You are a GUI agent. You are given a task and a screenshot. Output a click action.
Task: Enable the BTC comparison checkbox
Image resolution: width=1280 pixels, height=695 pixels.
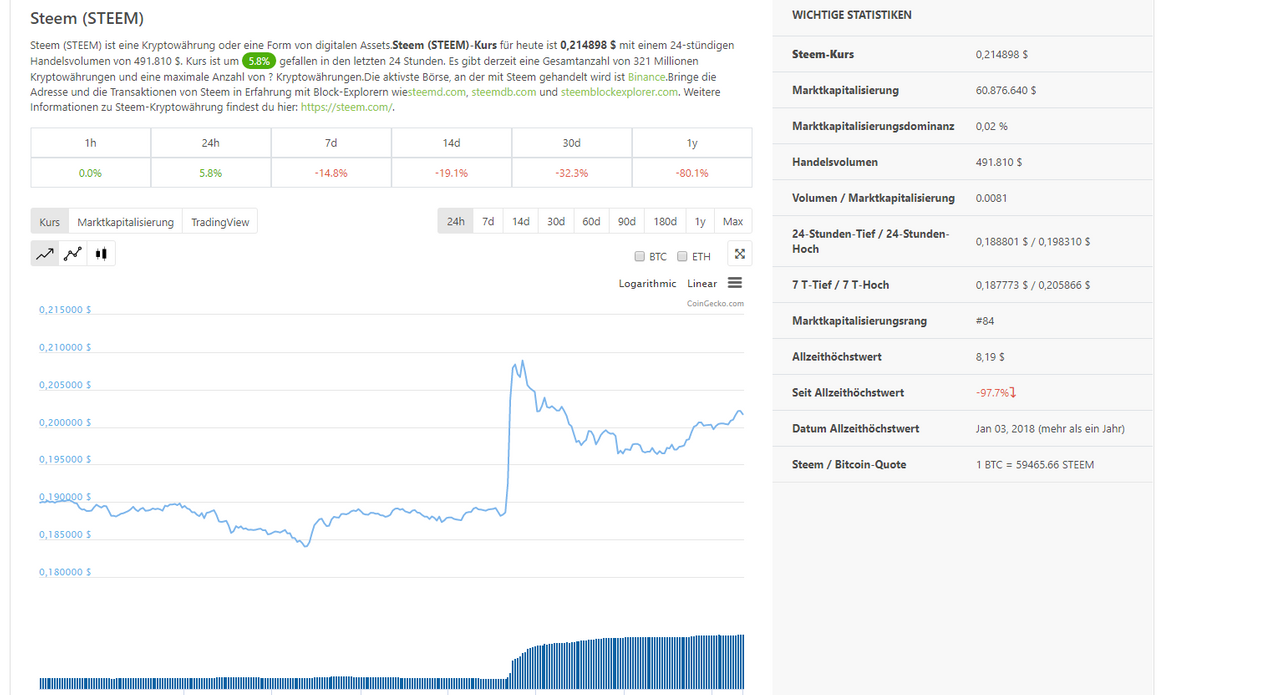[x=640, y=257]
